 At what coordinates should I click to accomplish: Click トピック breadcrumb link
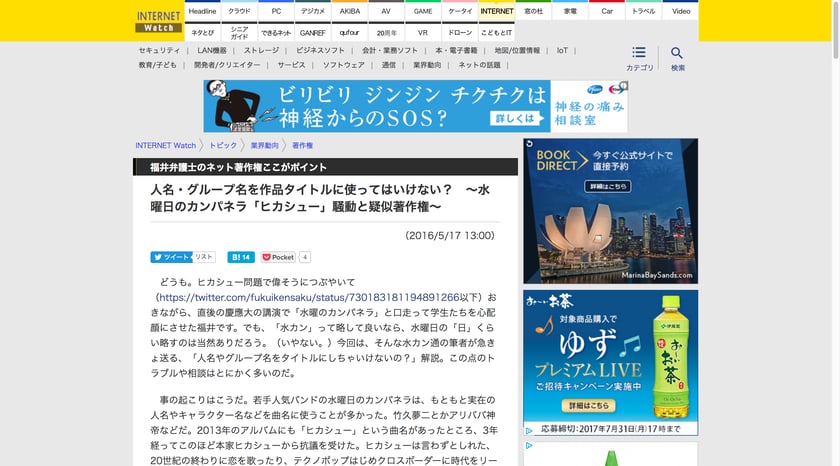click(x=223, y=145)
